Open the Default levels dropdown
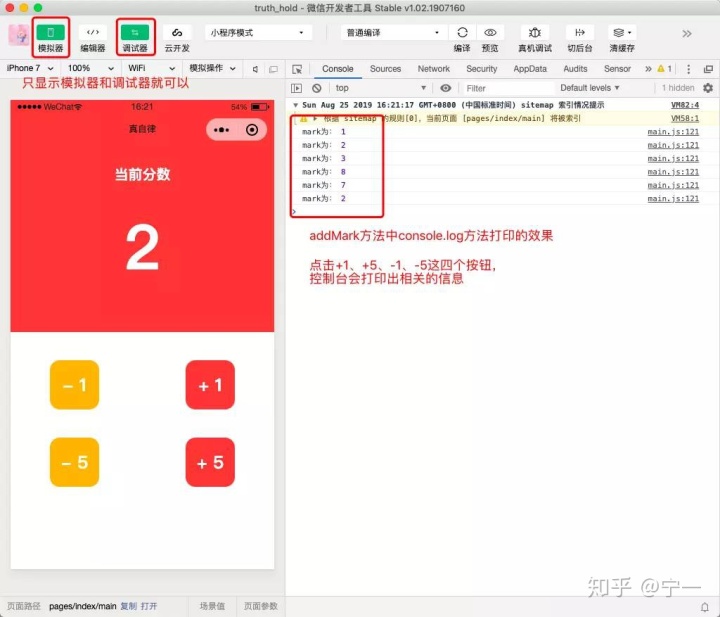 (590, 88)
